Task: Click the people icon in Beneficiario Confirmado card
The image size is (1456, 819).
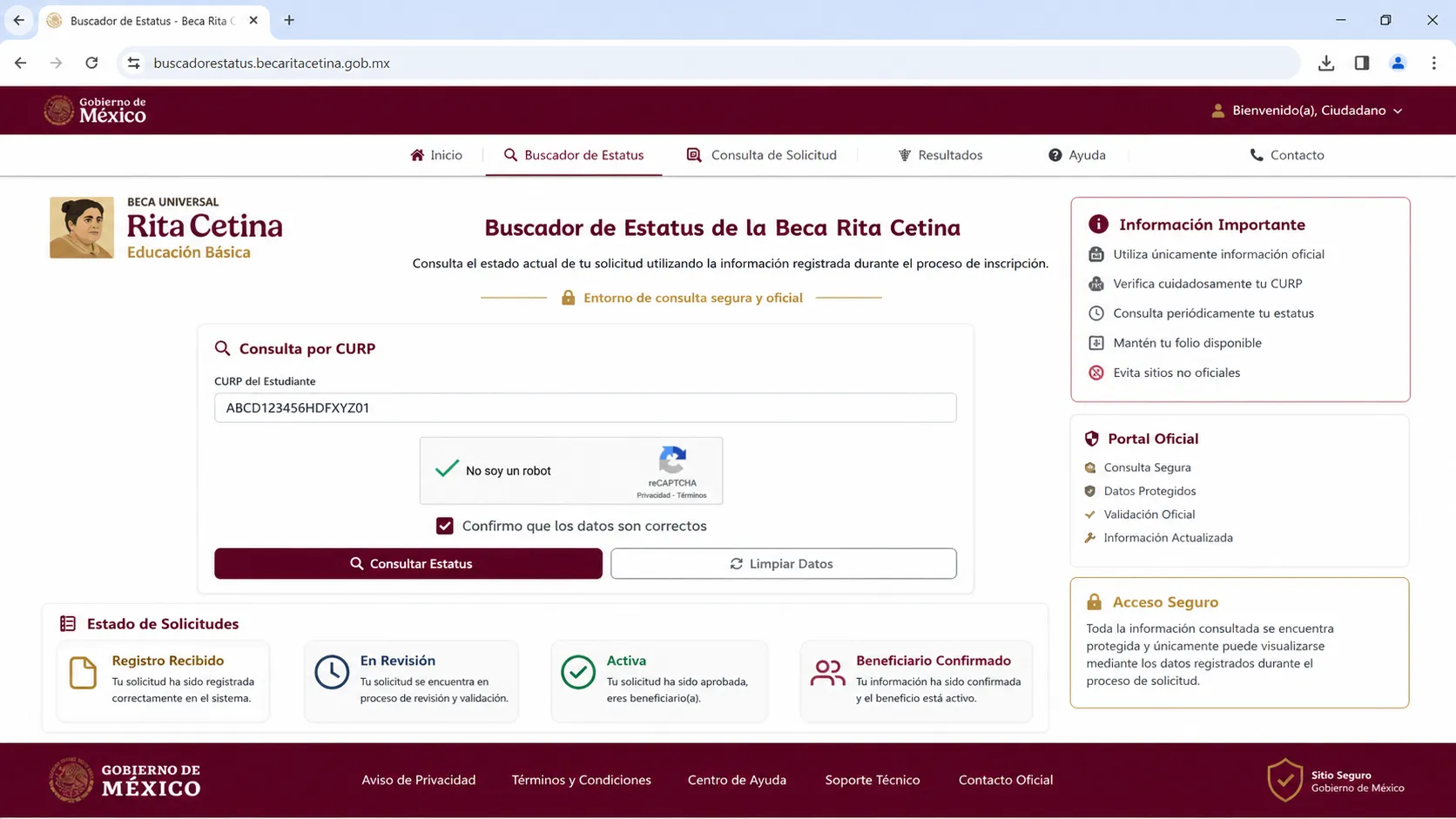Action: point(827,672)
